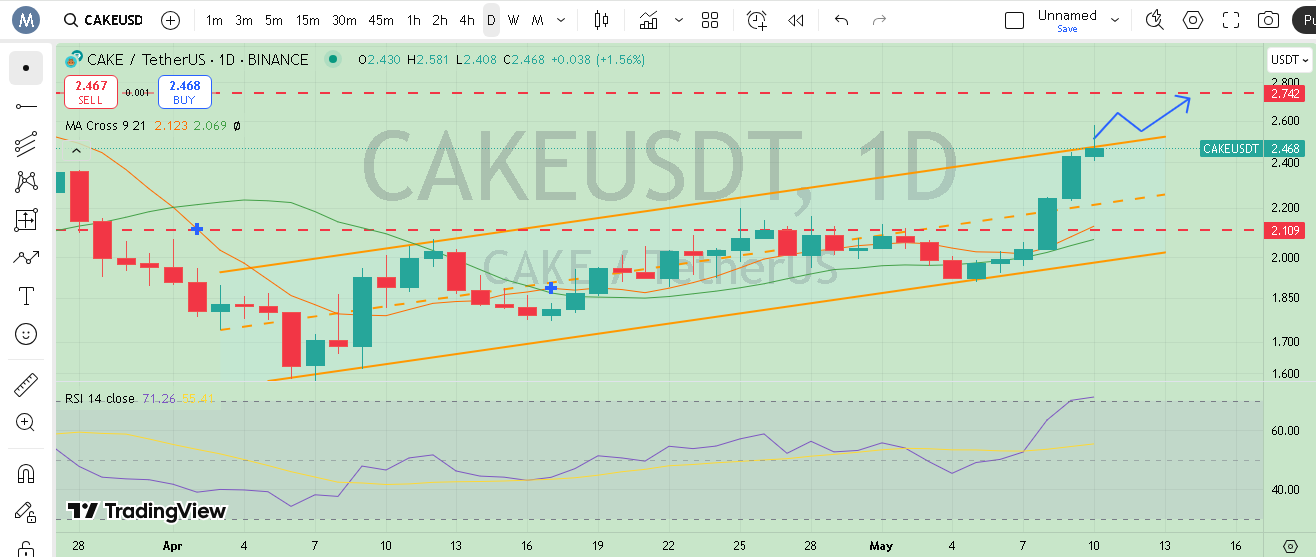Open the chart layout grid selector
This screenshot has width=1316, height=557.
[x=710, y=20]
